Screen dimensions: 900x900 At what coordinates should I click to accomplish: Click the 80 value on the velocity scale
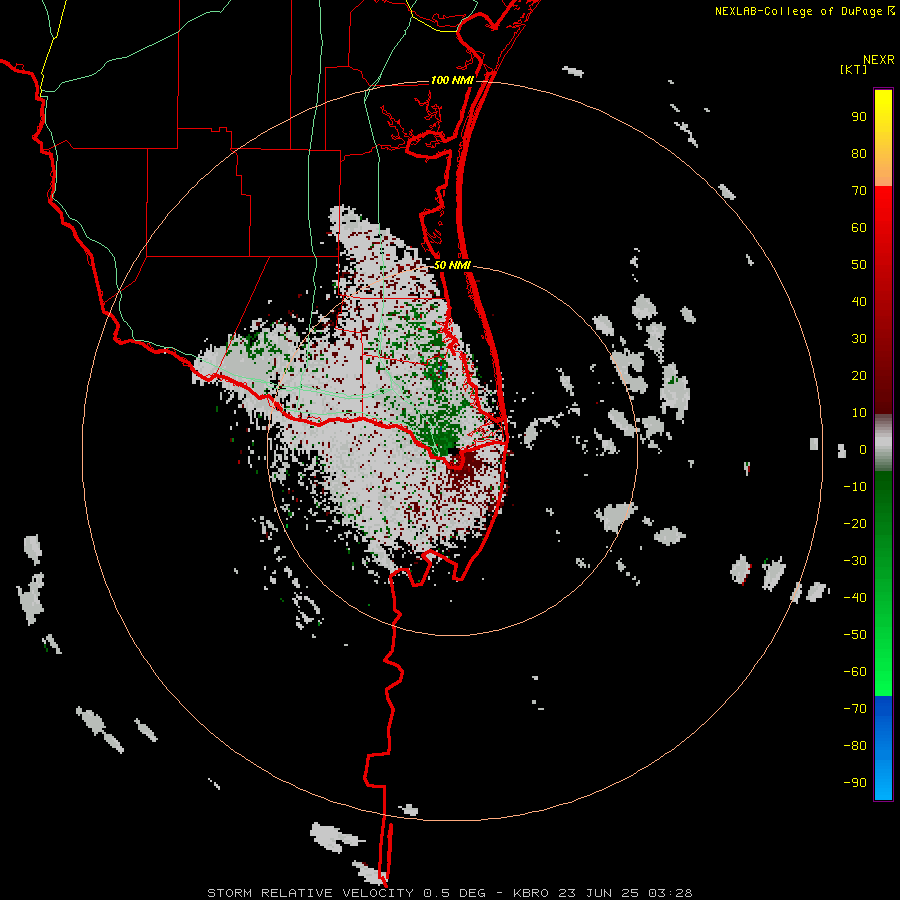pos(859,154)
